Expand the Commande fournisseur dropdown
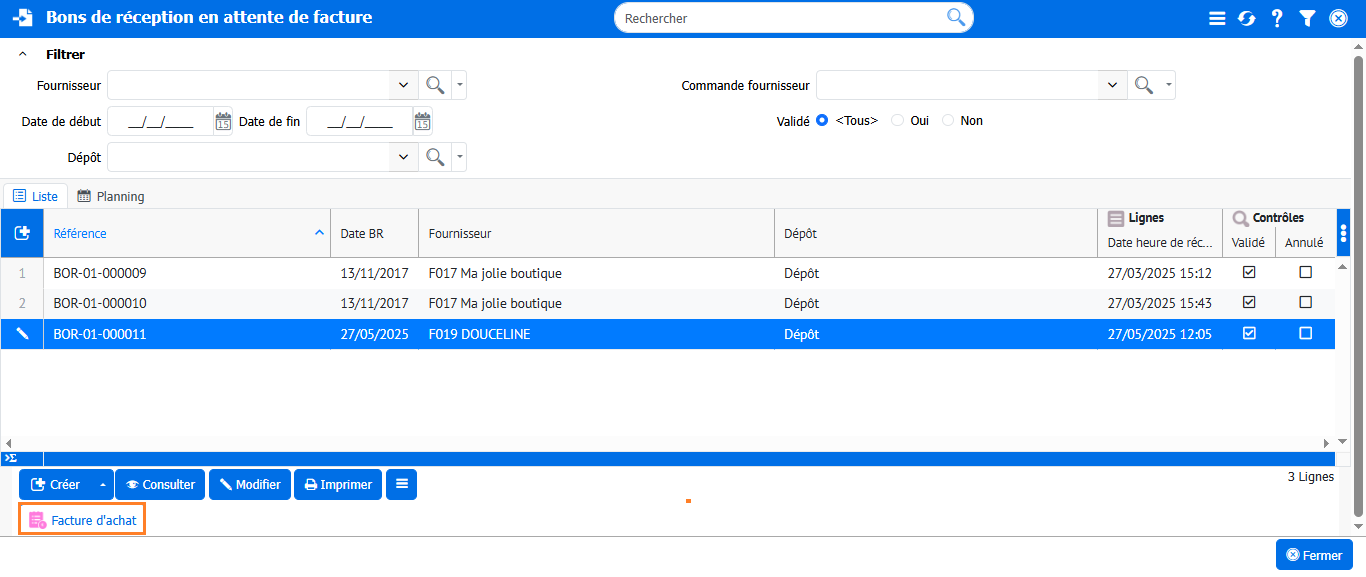1366x577 pixels. (1112, 86)
